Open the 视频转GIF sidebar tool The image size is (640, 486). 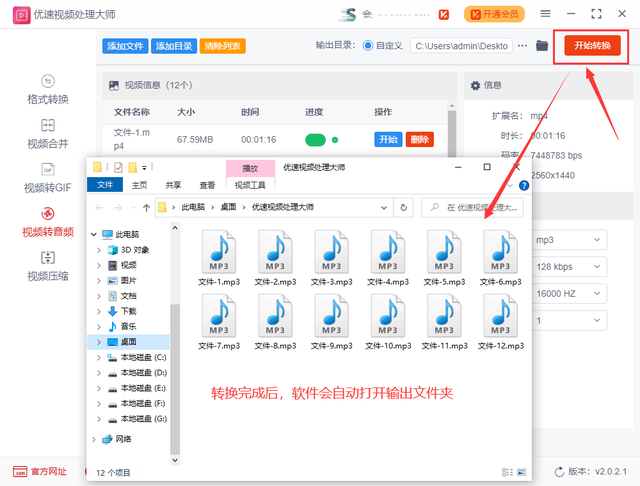48,178
